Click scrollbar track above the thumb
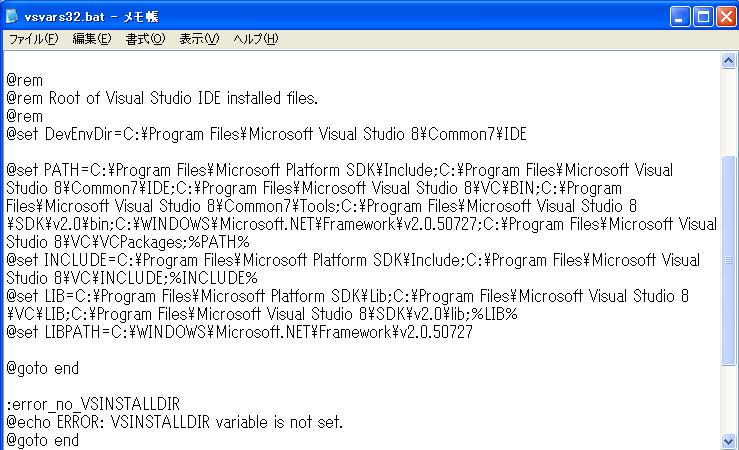 (x=728, y=112)
